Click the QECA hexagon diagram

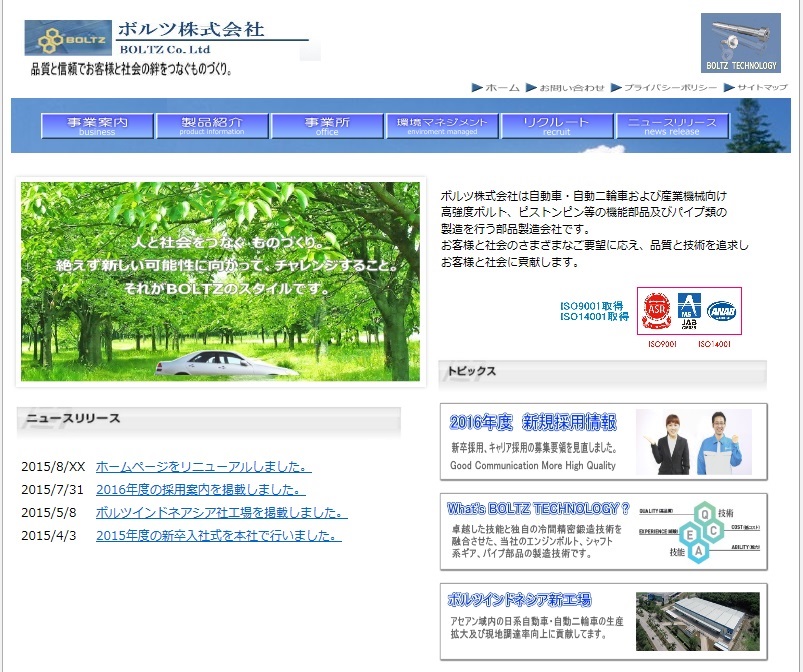(x=700, y=533)
